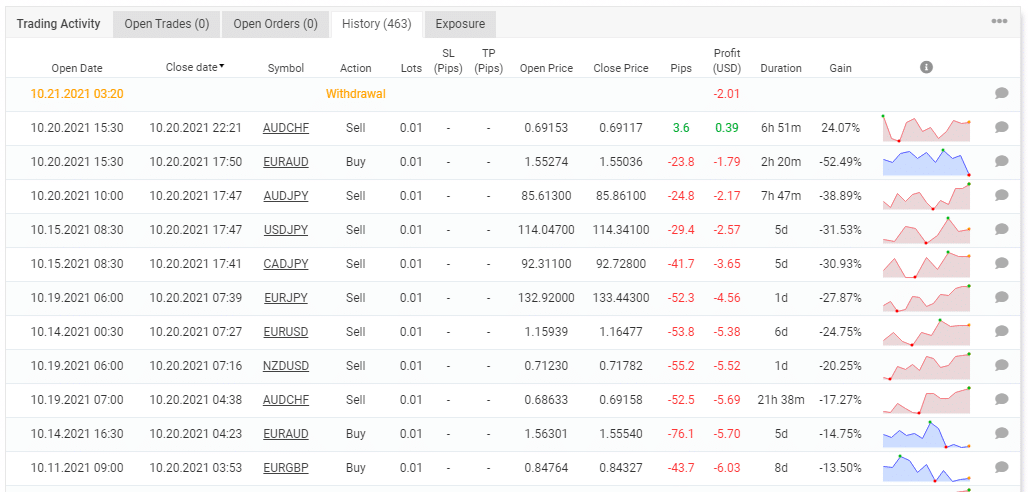The width and height of the screenshot is (1028, 492).
Task: Open comment icon for CADJPY trade
Action: pos(1001,264)
